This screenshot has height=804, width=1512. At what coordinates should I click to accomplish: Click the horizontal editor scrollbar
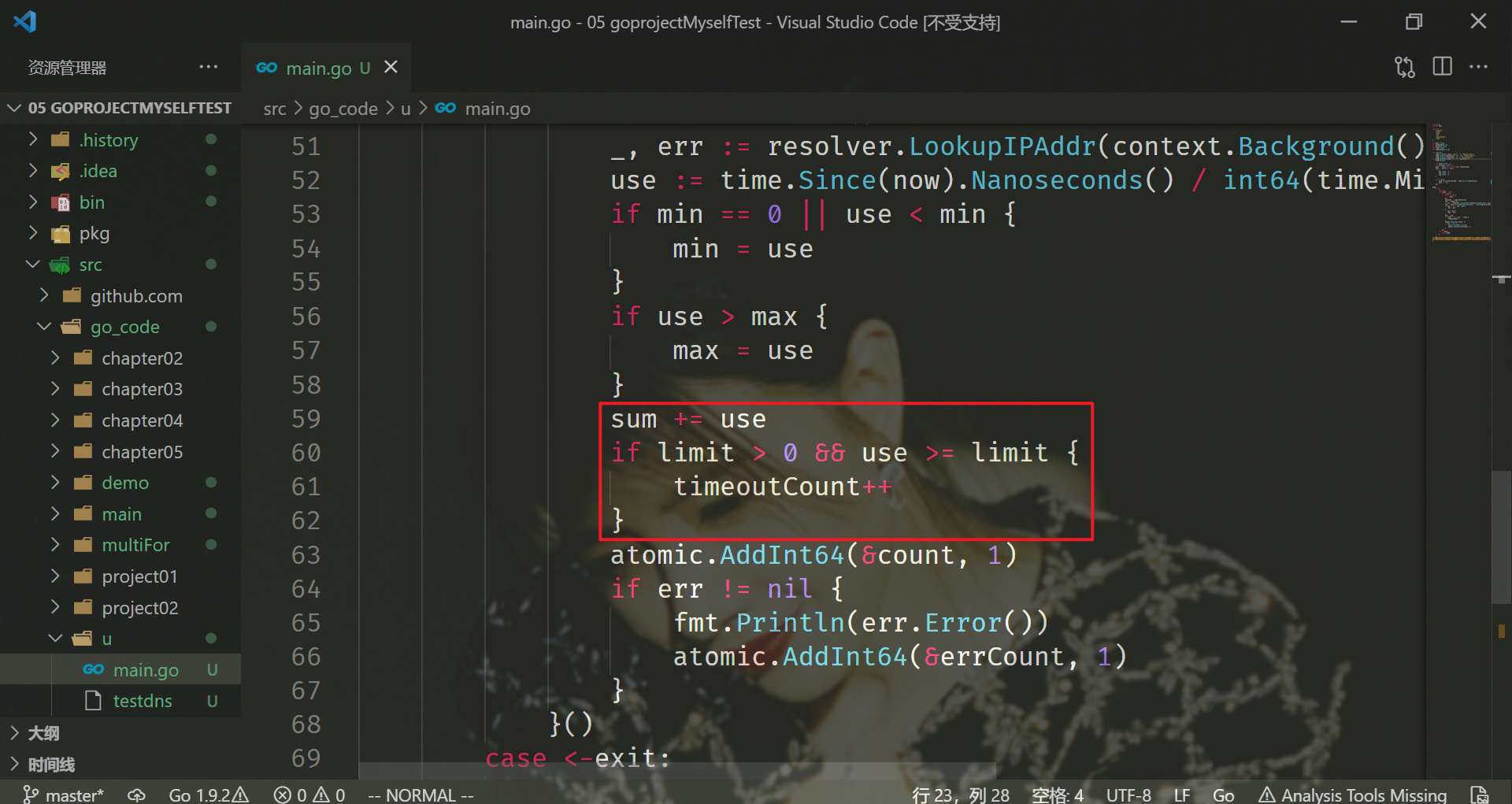pos(677,770)
